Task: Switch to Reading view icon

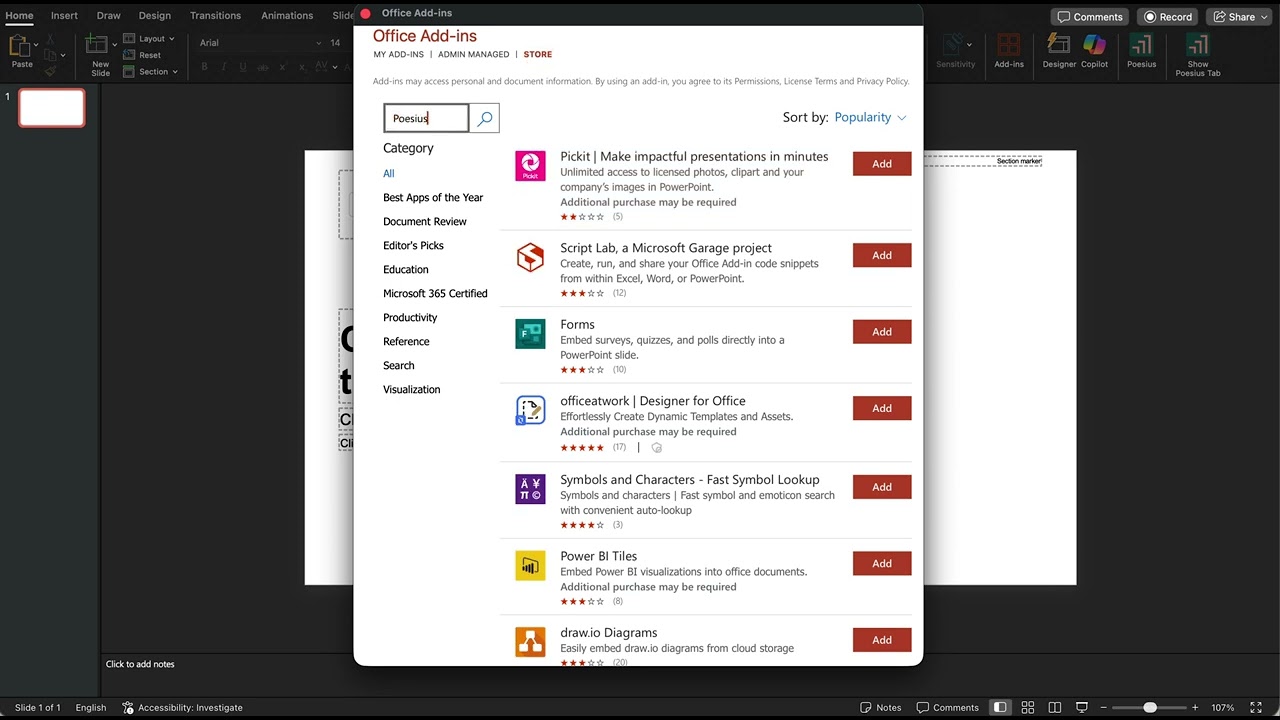Action: (1054, 707)
